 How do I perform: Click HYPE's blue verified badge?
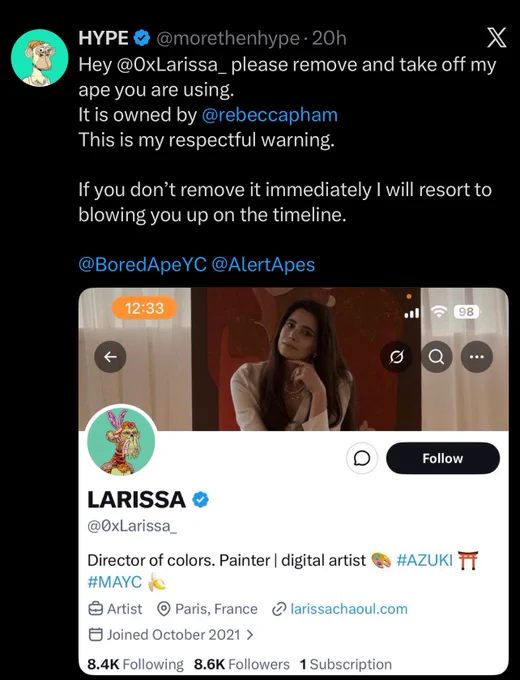pos(141,38)
